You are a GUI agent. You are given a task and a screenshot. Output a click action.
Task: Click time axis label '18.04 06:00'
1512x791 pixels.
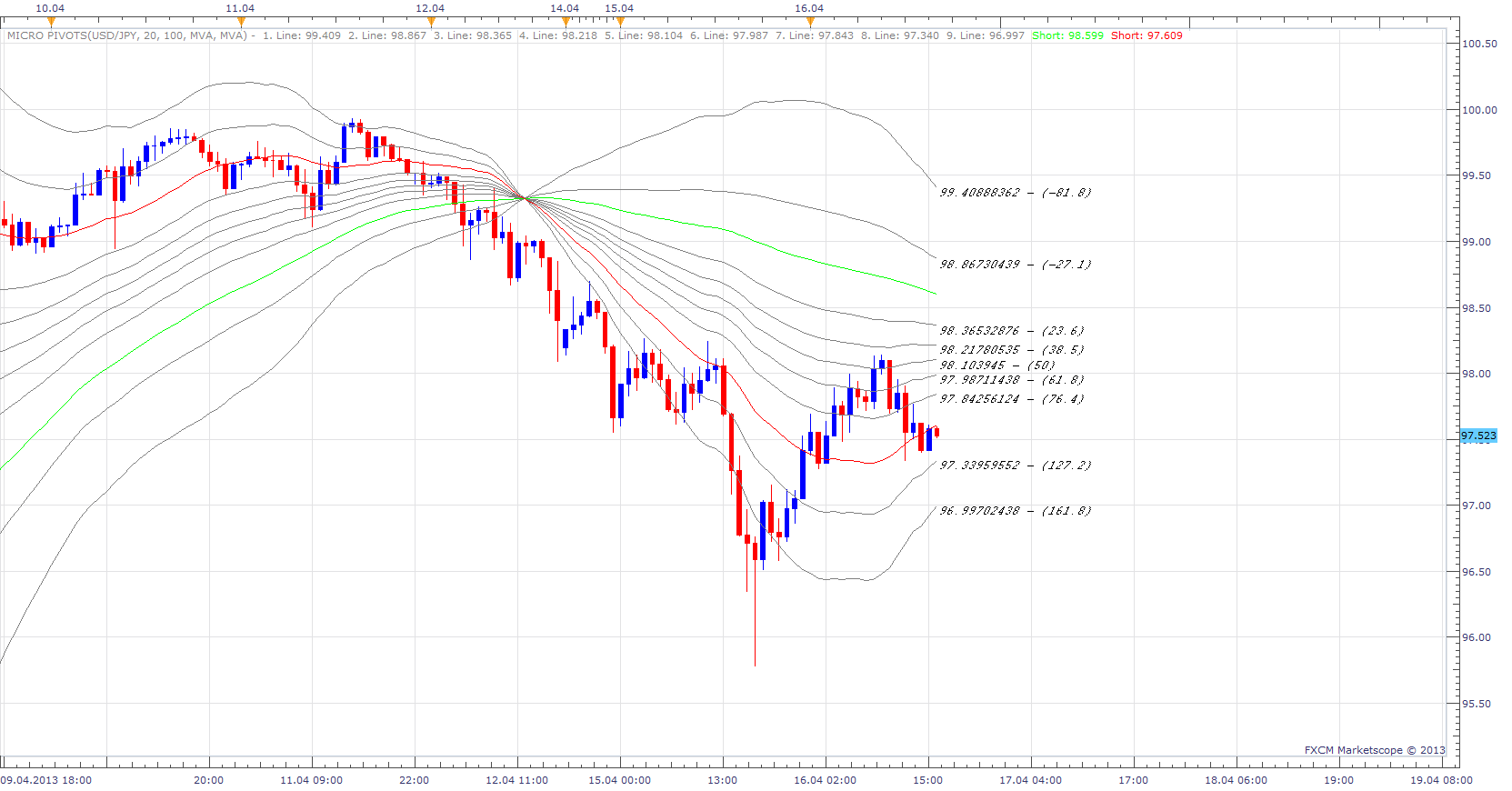point(1237,780)
